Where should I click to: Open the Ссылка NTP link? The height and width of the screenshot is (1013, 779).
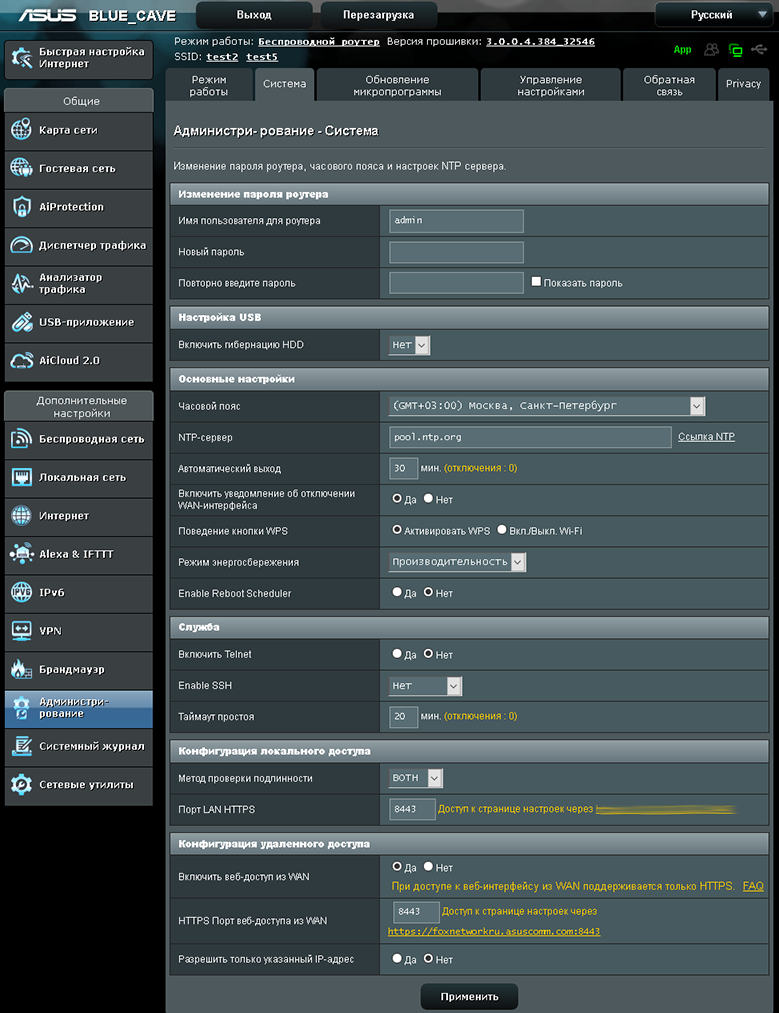tap(706, 437)
